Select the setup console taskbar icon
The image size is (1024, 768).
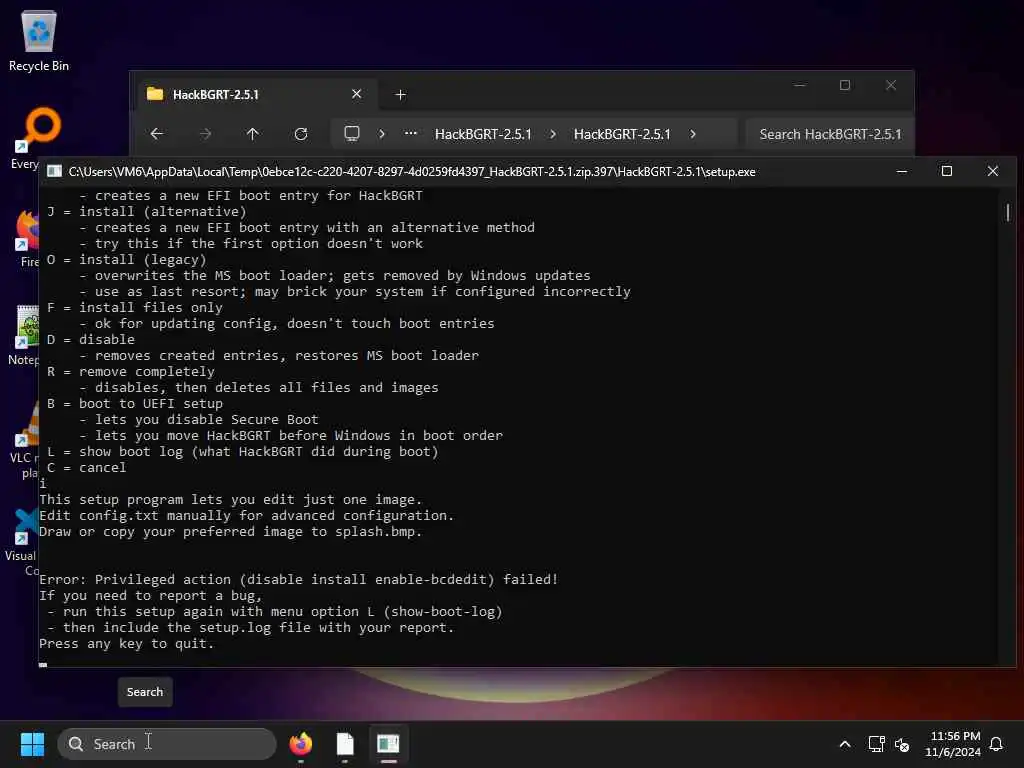click(x=389, y=744)
